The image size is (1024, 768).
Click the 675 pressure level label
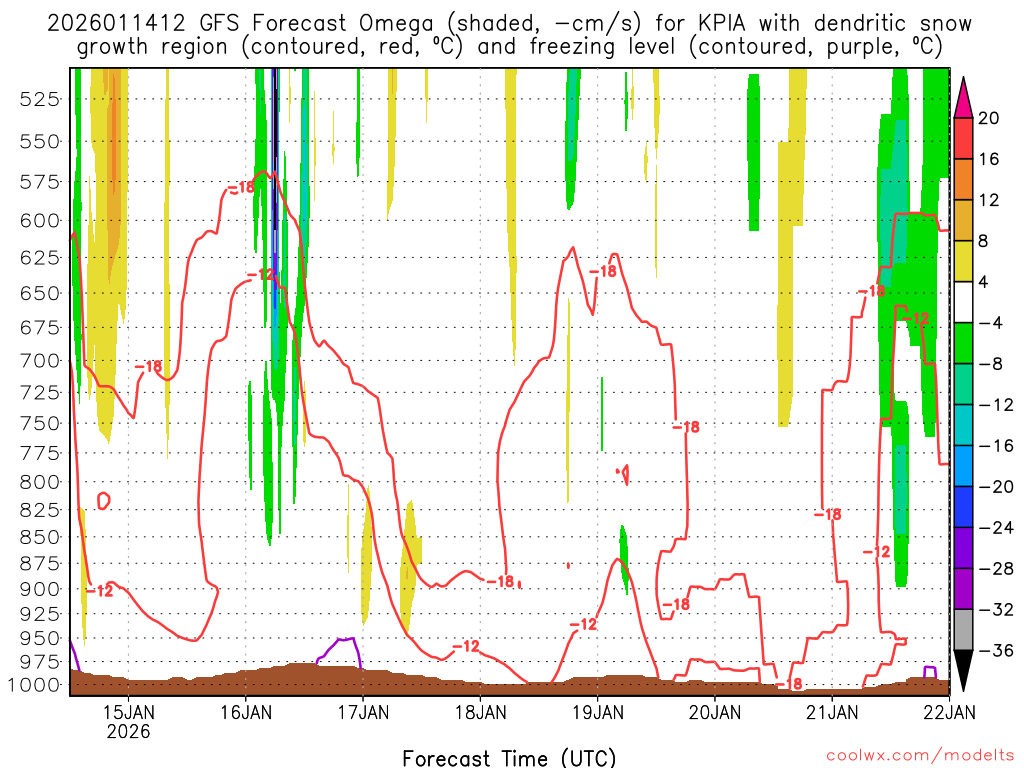[x=40, y=327]
